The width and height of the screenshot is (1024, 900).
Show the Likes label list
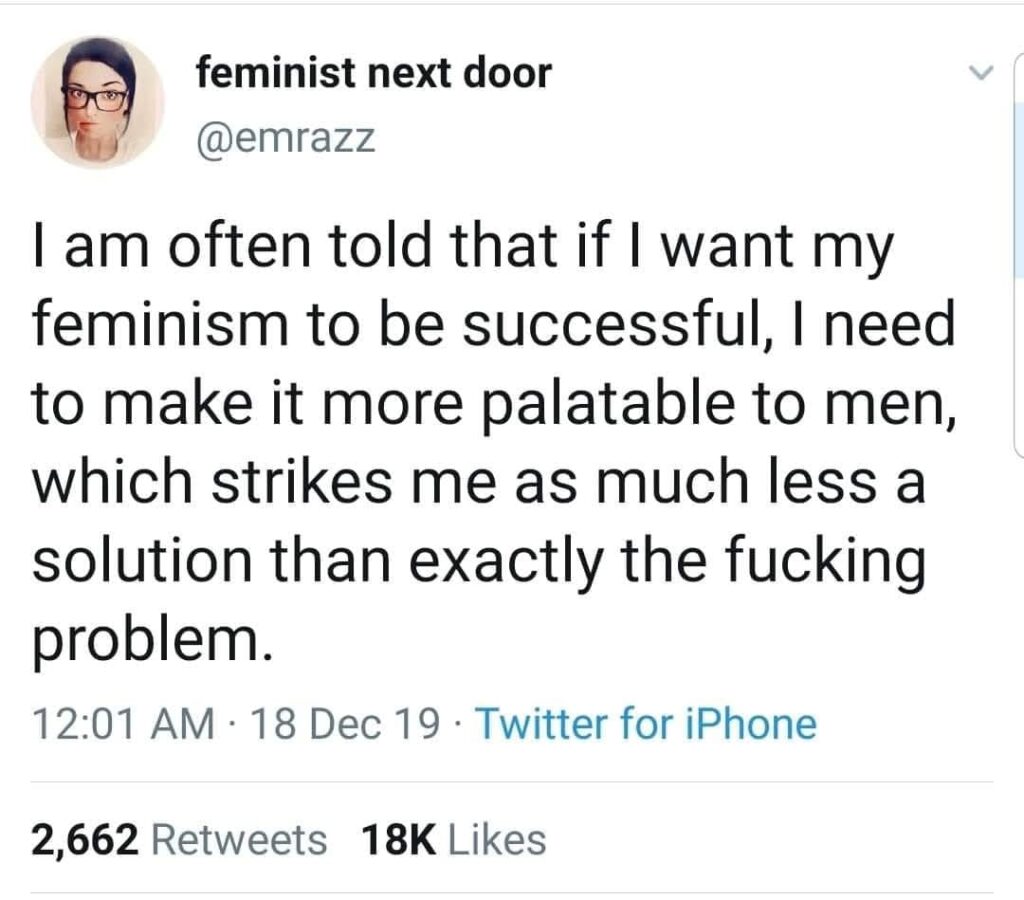[x=496, y=839]
